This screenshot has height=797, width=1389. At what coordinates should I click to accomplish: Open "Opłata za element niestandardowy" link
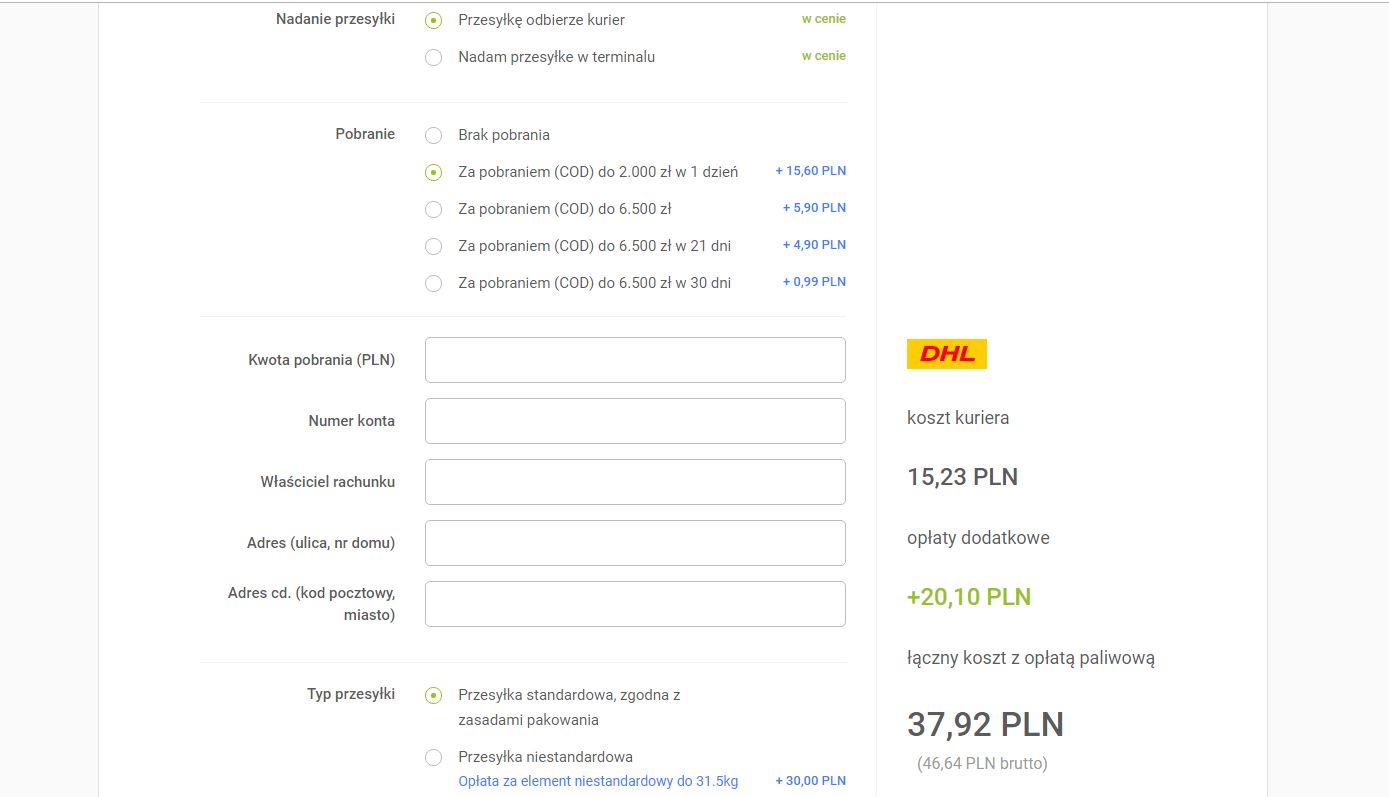click(x=598, y=781)
